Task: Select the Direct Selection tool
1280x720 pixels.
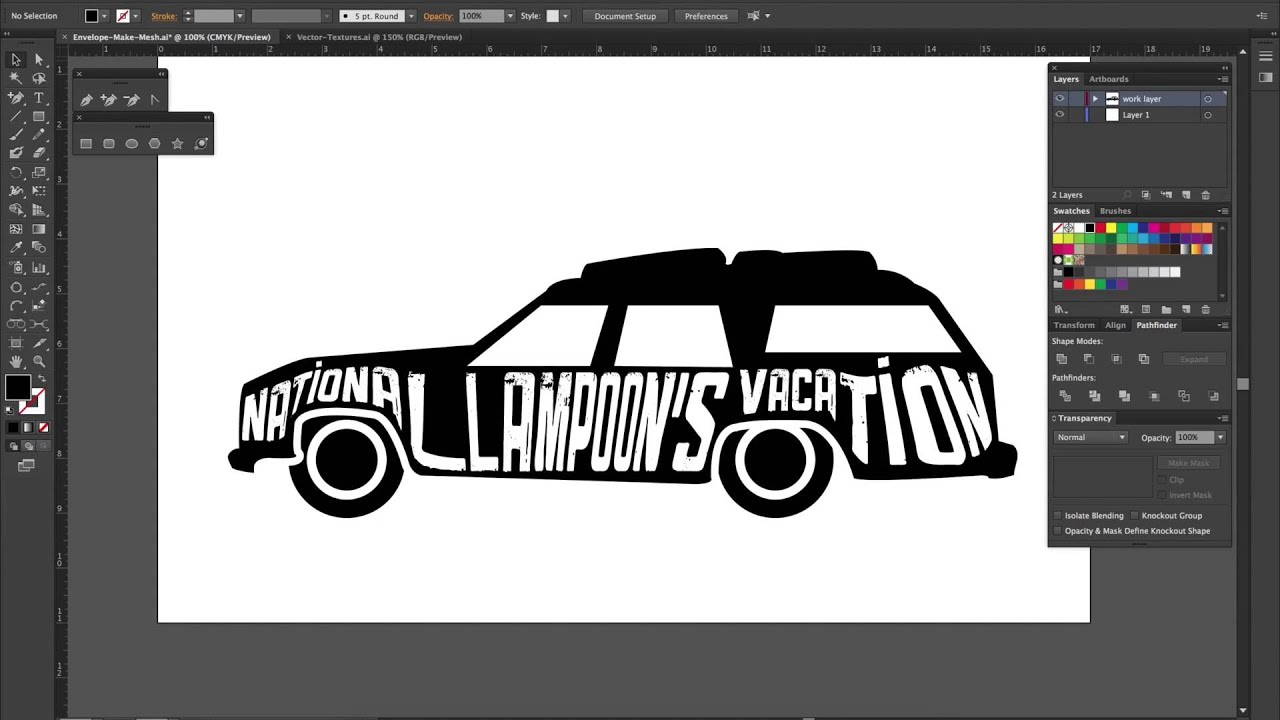Action: (39, 59)
